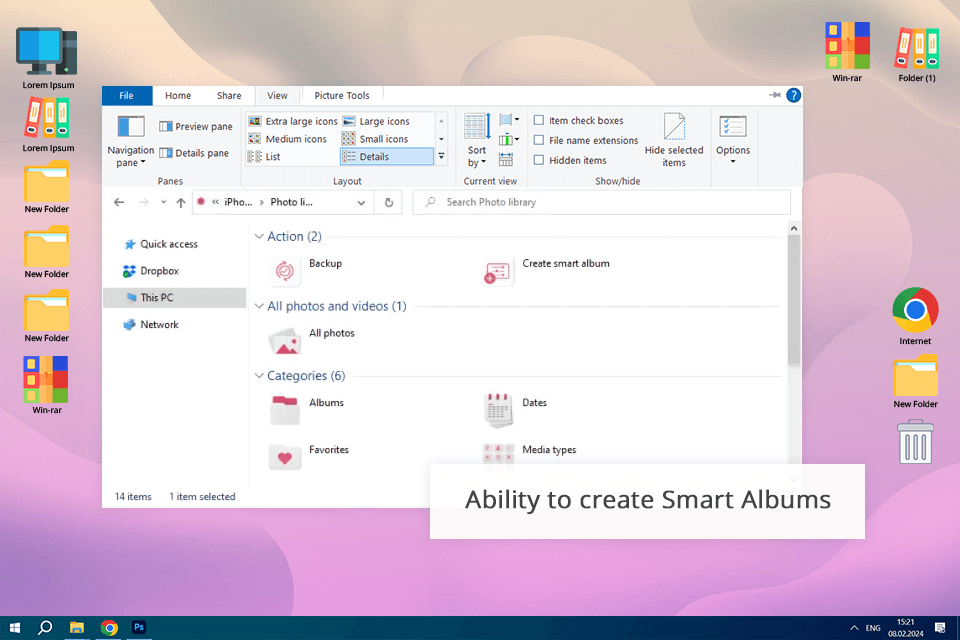Open the Options button
960x640 pixels.
[x=733, y=140]
